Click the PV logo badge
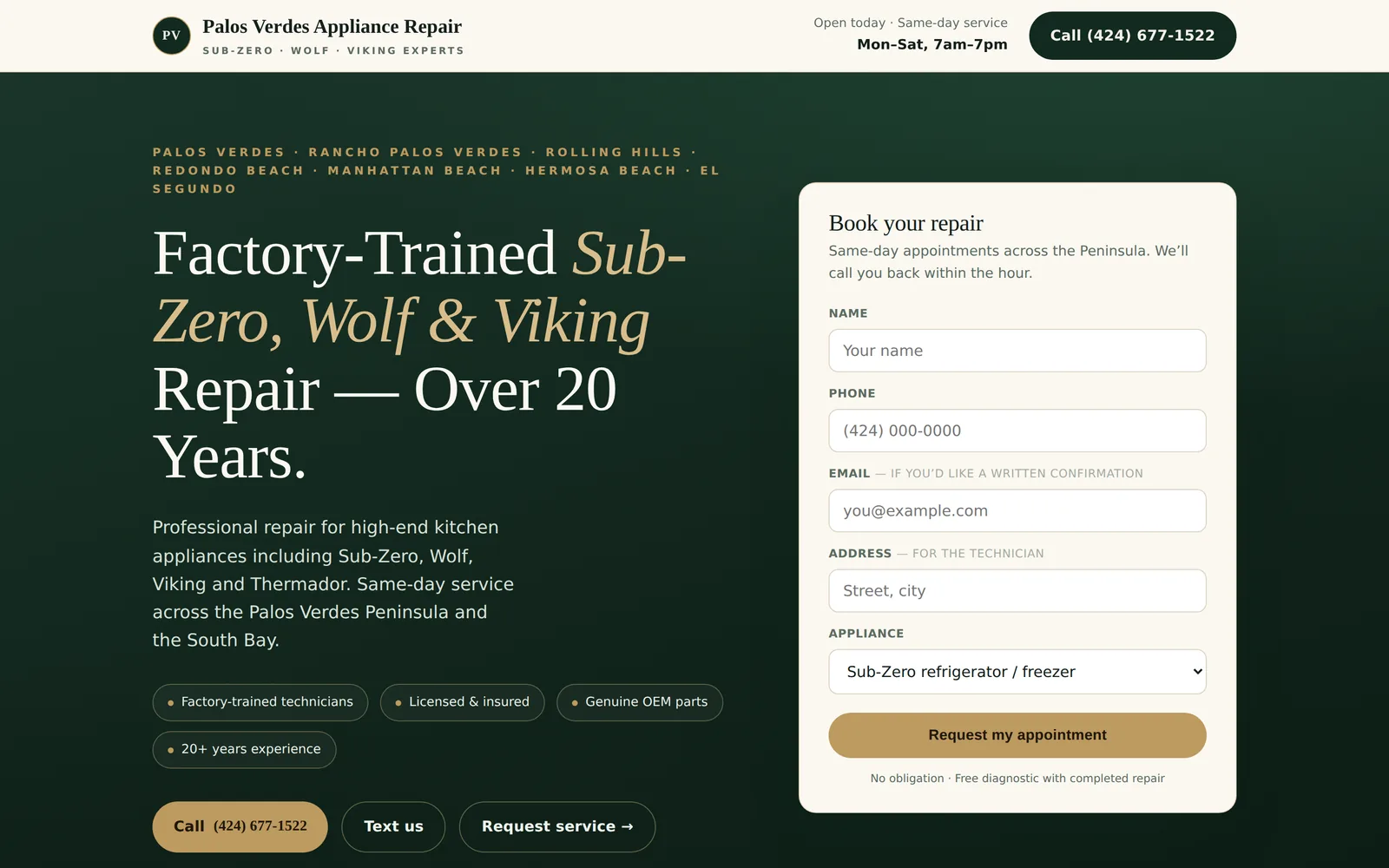 pyautogui.click(x=171, y=36)
